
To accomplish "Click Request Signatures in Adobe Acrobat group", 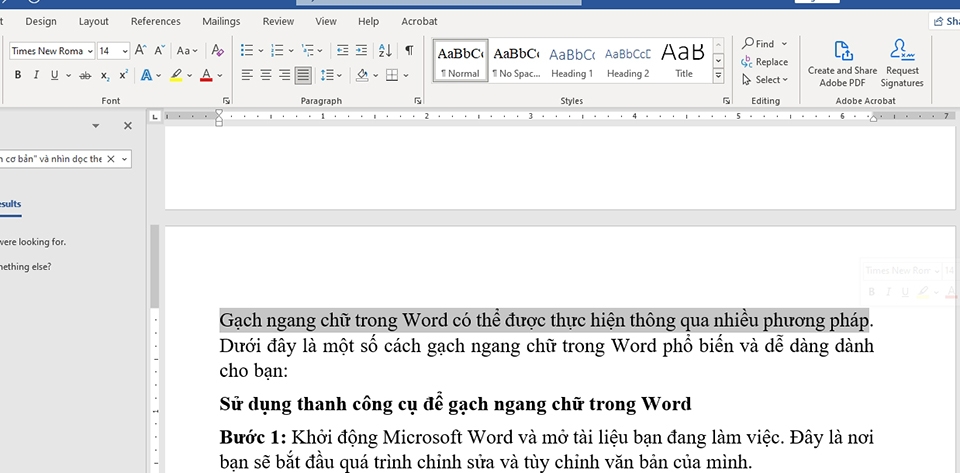I will [902, 64].
